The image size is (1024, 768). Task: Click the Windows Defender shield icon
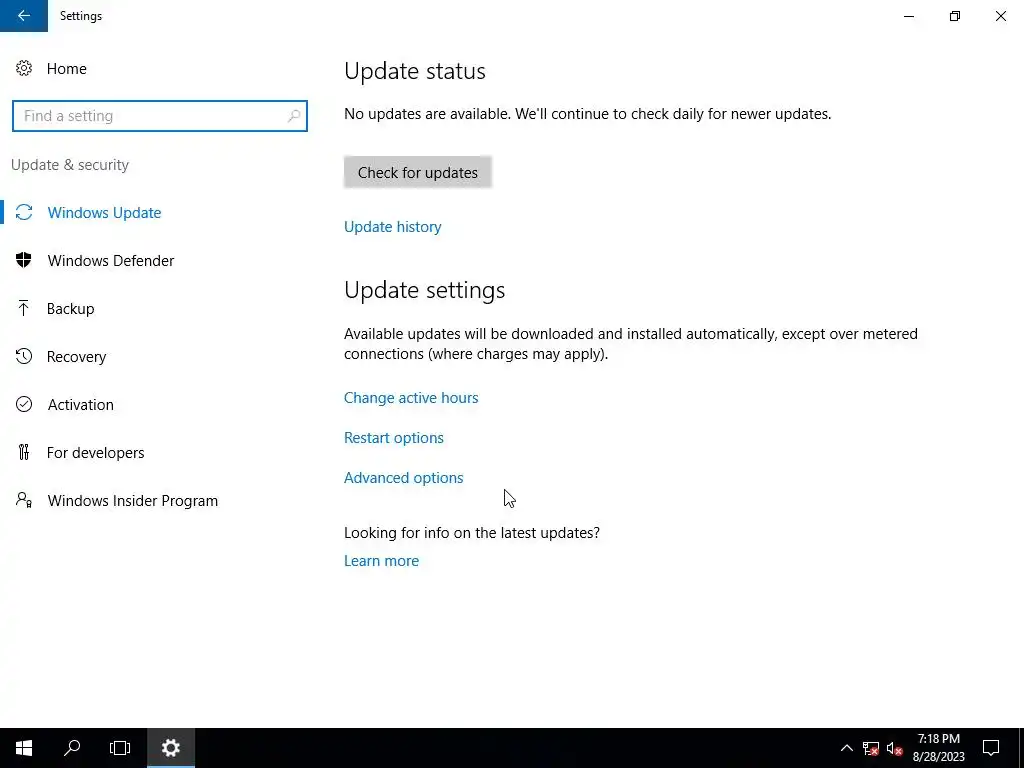pos(24,261)
